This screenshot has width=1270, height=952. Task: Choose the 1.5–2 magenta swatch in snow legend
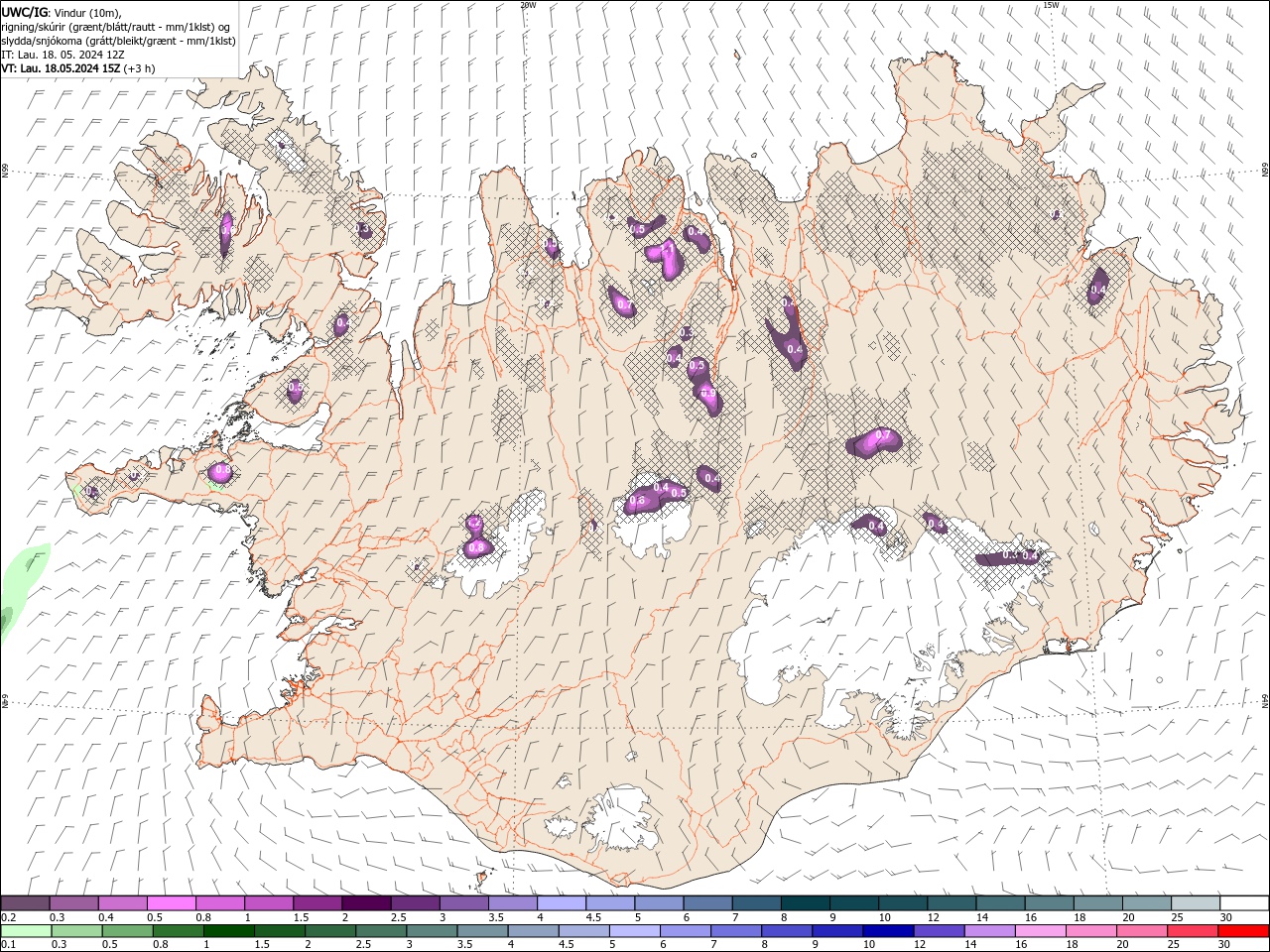pyautogui.click(x=317, y=903)
